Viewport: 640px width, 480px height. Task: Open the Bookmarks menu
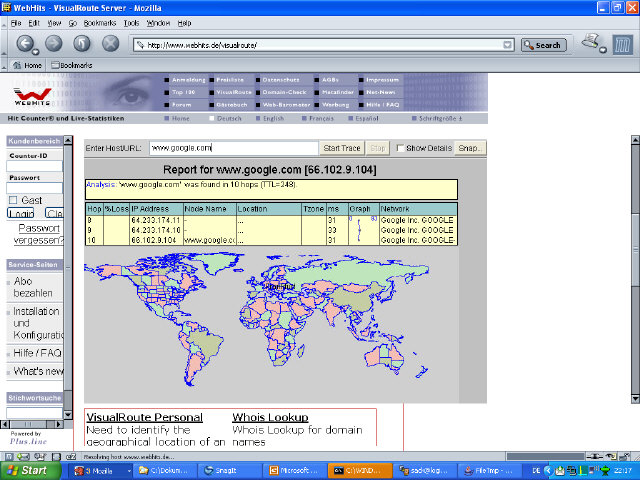pos(100,22)
